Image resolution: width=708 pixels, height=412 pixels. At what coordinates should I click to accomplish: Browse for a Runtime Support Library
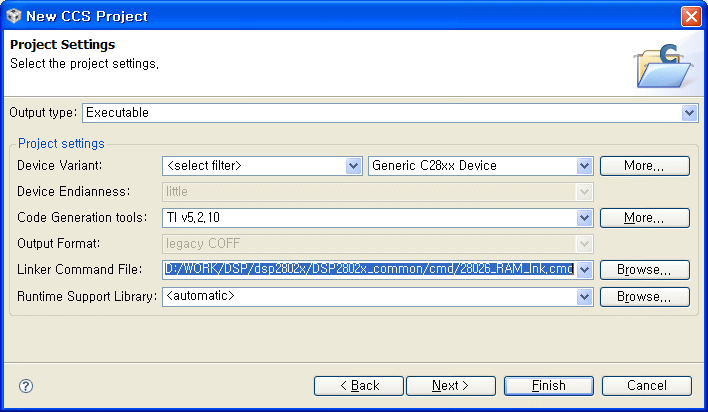pos(644,297)
